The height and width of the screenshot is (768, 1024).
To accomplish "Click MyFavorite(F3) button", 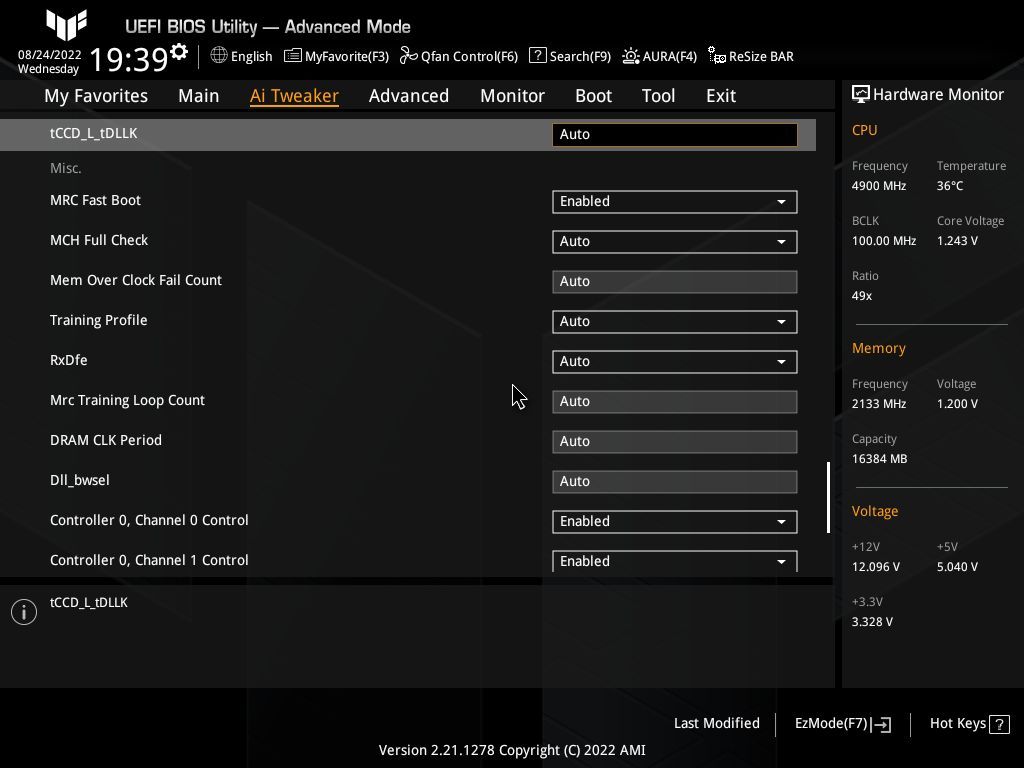I will [x=337, y=56].
